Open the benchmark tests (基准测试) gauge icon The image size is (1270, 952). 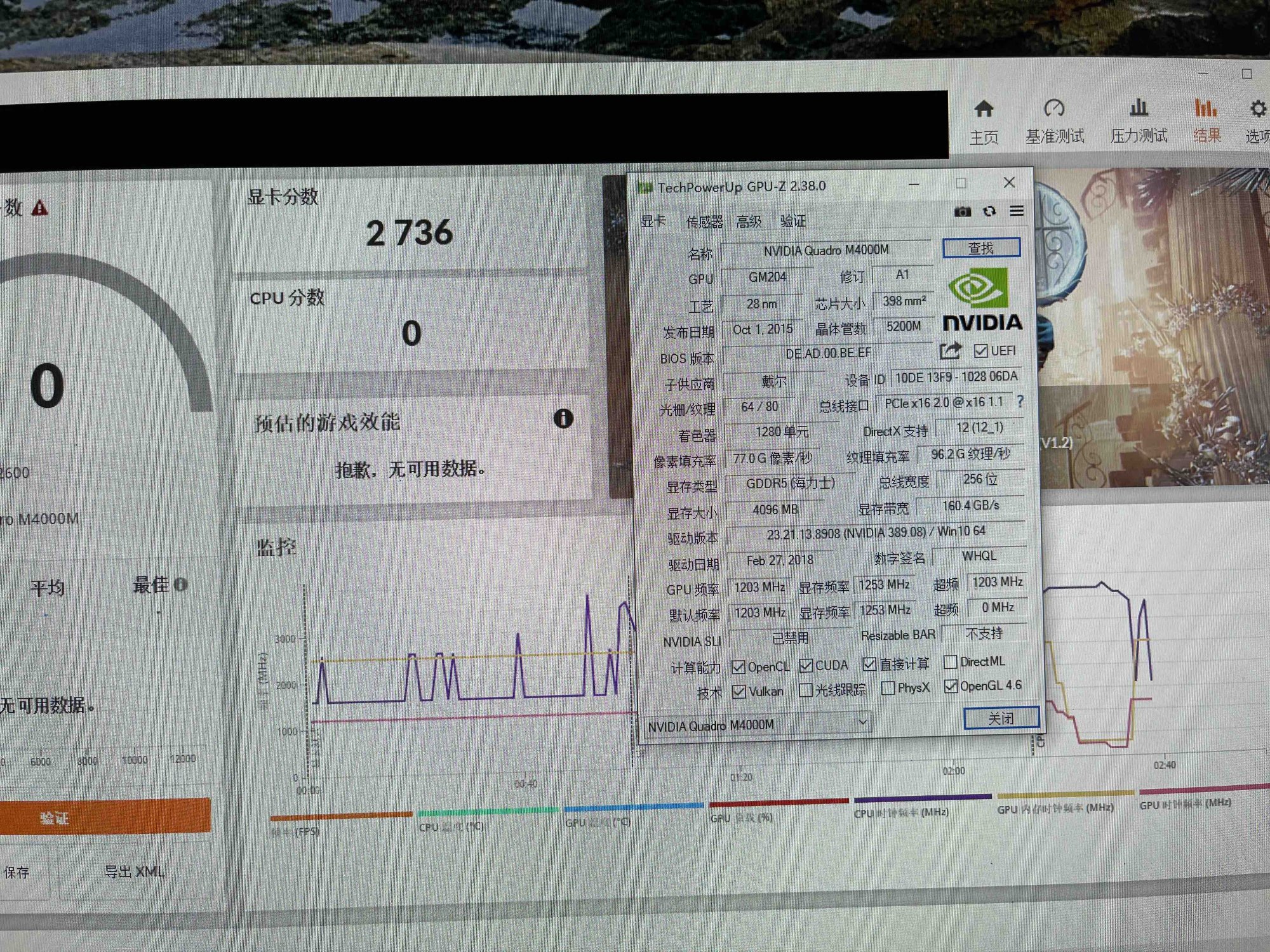tap(1054, 108)
